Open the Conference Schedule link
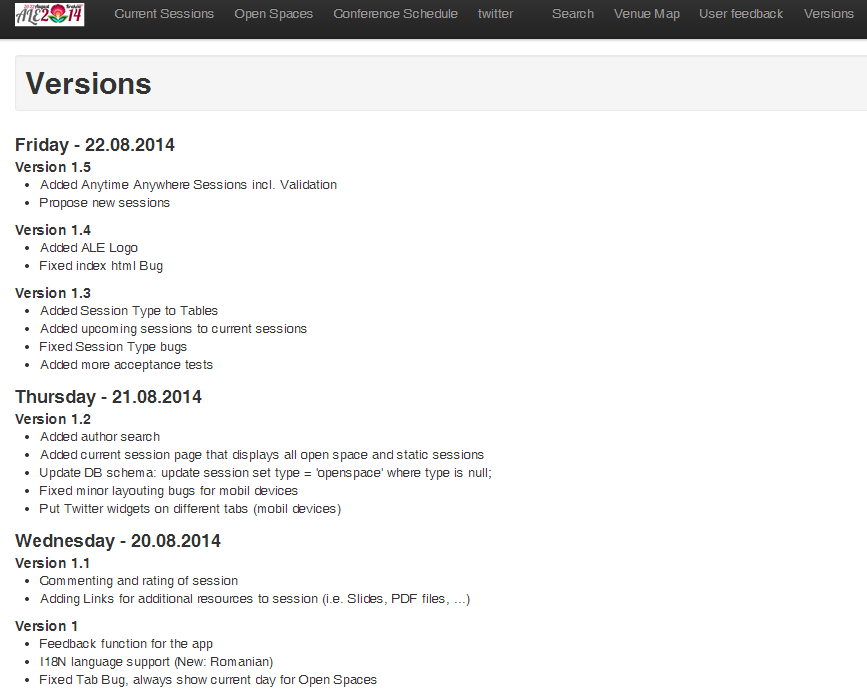The width and height of the screenshot is (867, 691). (395, 14)
